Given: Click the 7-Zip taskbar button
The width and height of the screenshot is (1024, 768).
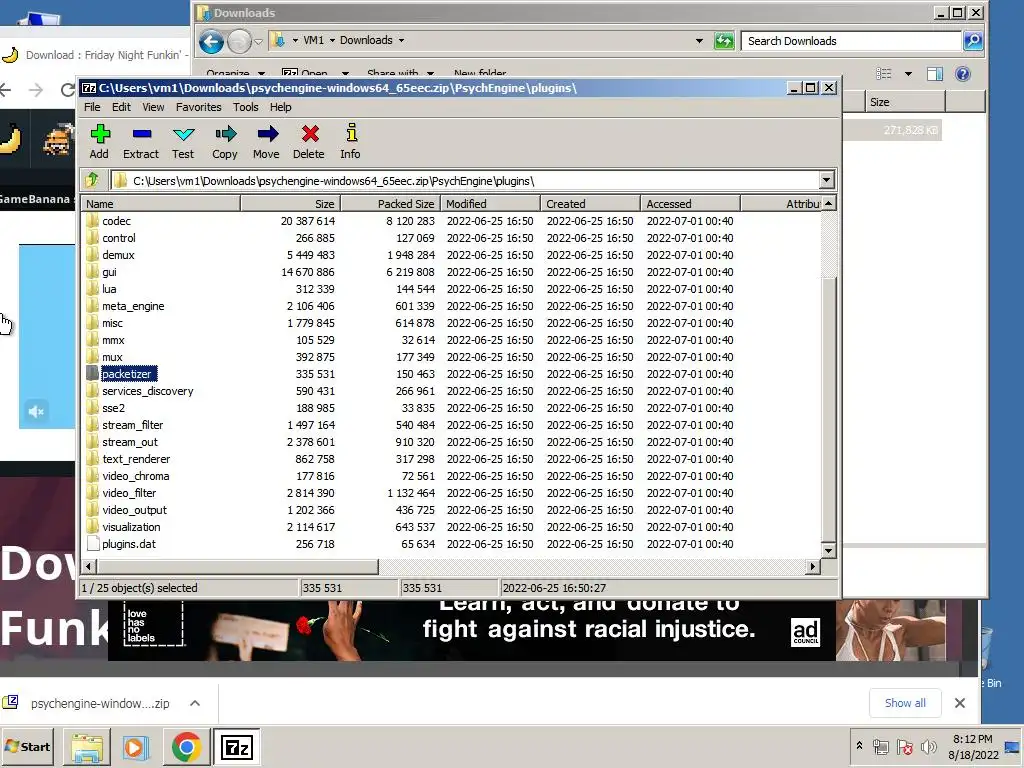Looking at the screenshot, I should coord(236,747).
